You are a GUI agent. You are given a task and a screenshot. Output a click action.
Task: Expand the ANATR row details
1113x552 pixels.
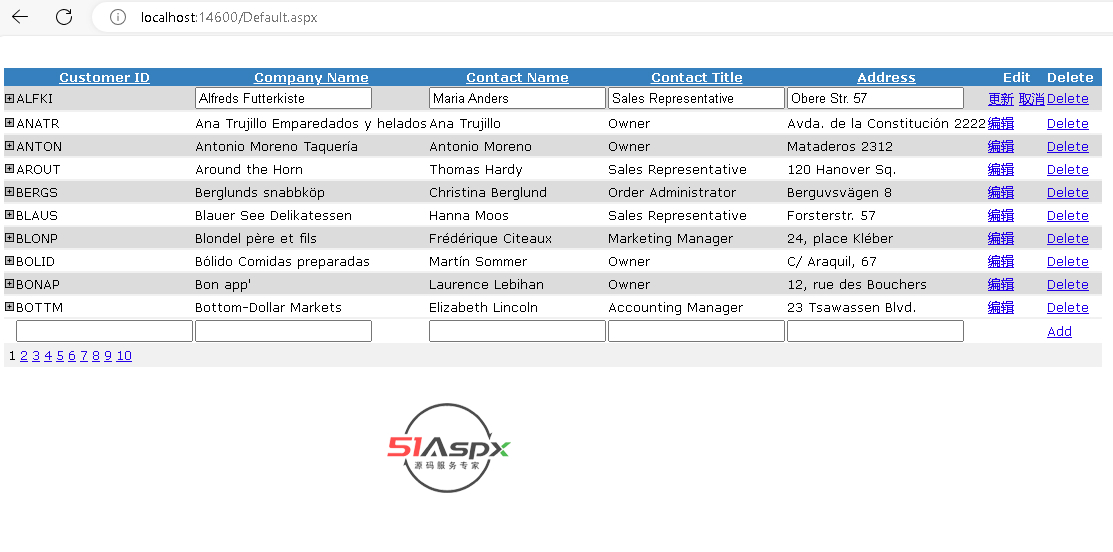tap(9, 123)
